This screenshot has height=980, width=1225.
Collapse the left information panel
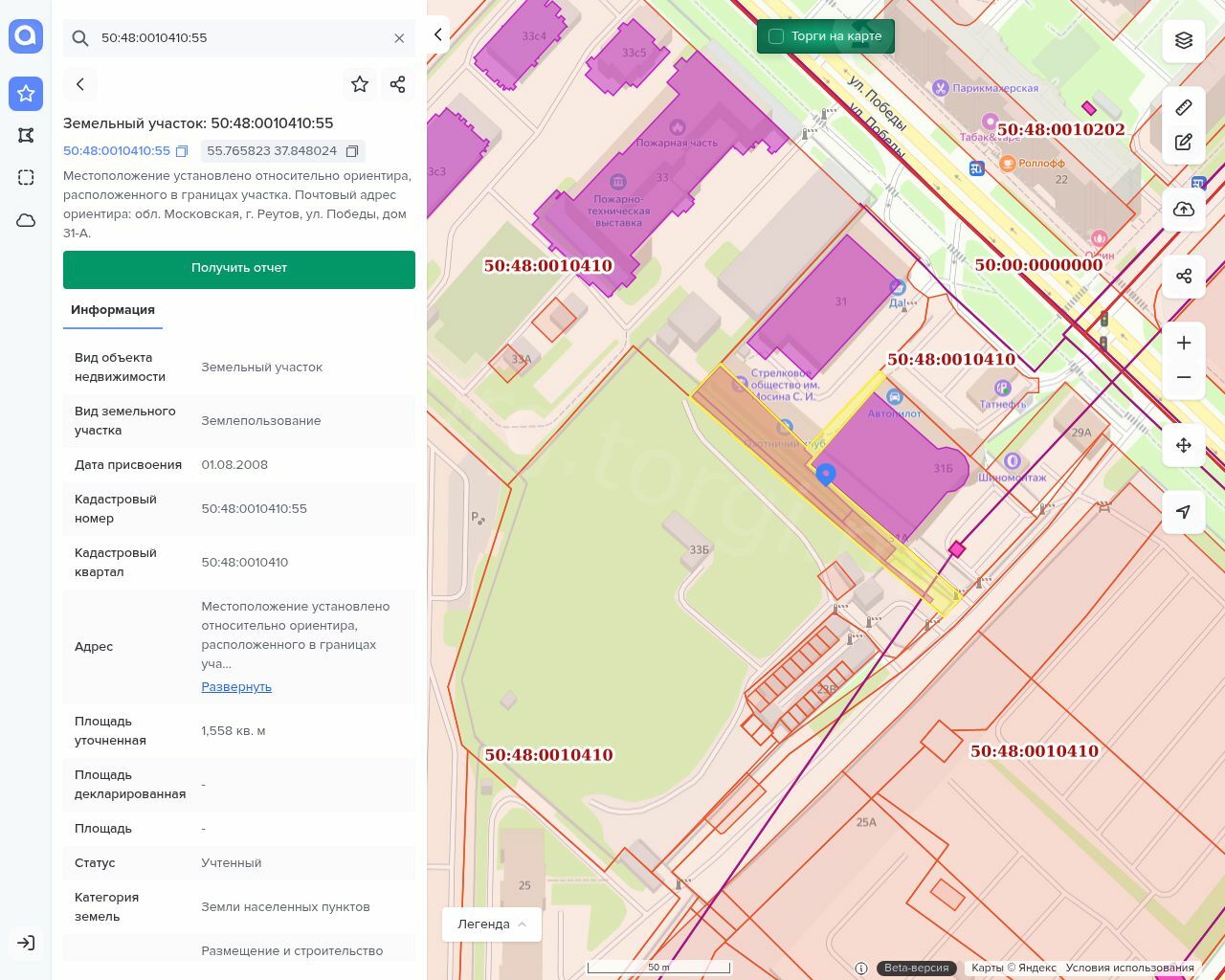tap(438, 35)
